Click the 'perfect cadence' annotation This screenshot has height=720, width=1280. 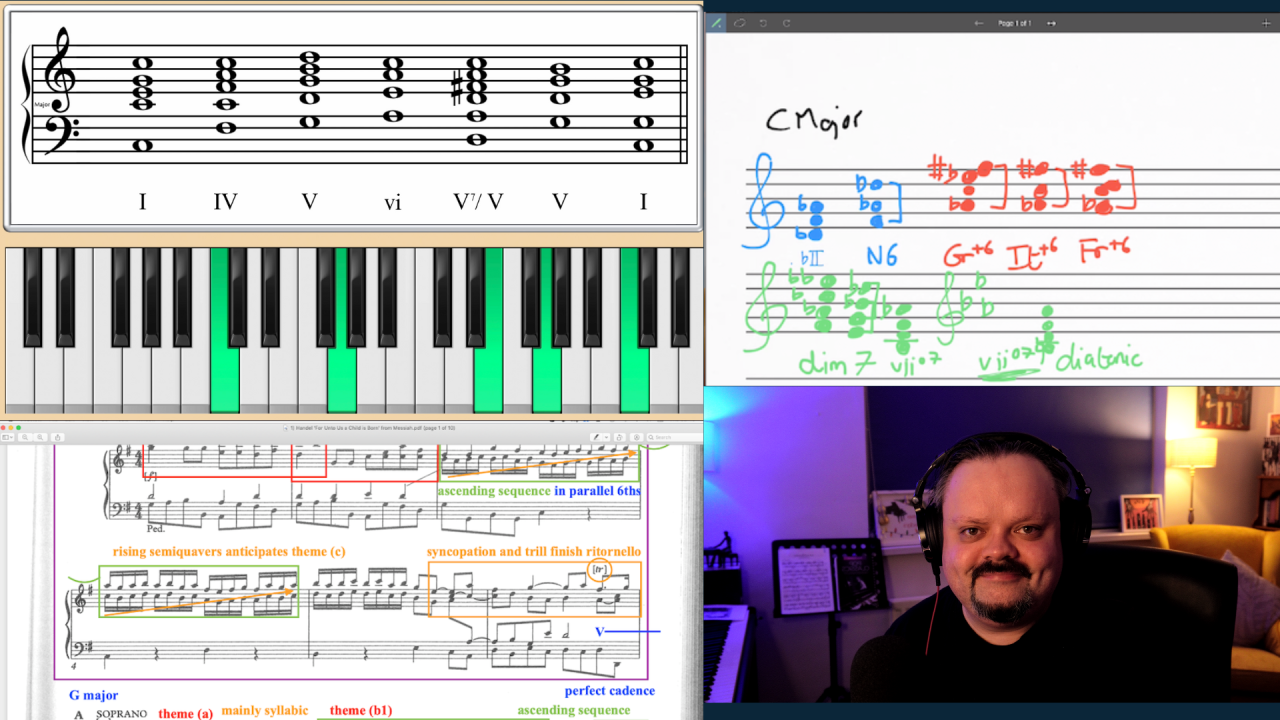[610, 691]
